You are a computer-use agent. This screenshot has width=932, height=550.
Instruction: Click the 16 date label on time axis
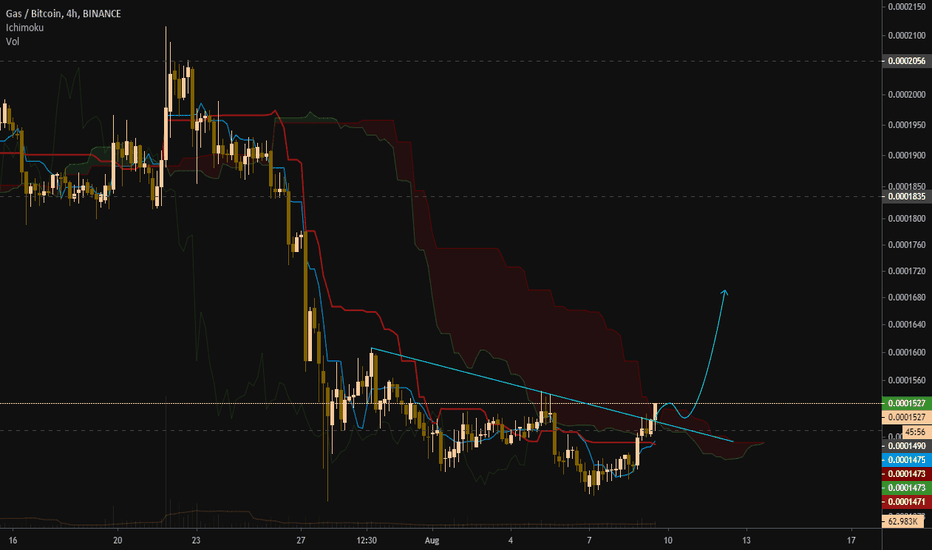point(13,540)
